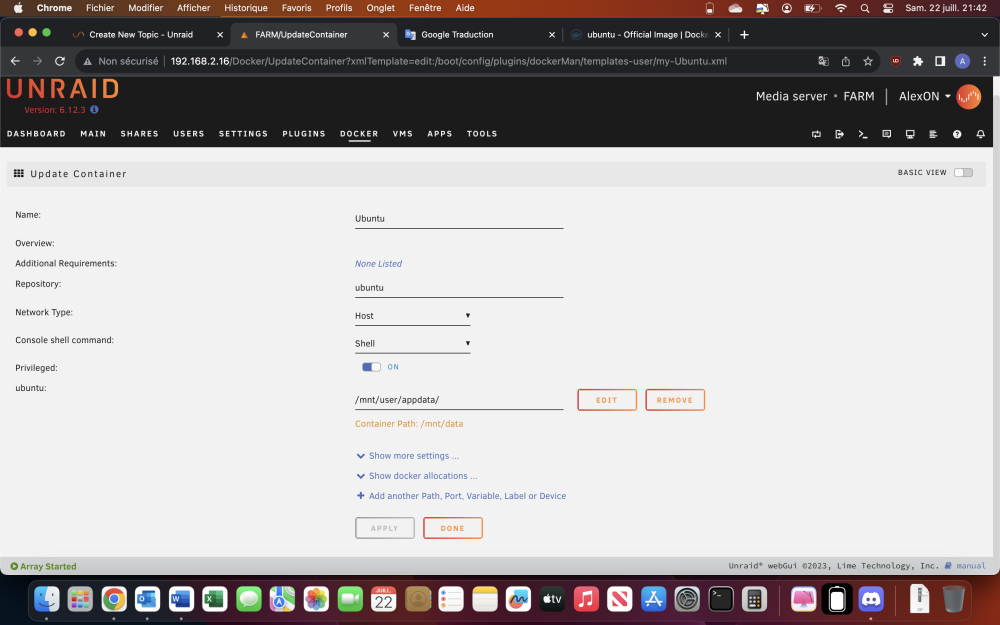The height and width of the screenshot is (625, 1000).
Task: Open the manual link in footer
Action: click(966, 566)
